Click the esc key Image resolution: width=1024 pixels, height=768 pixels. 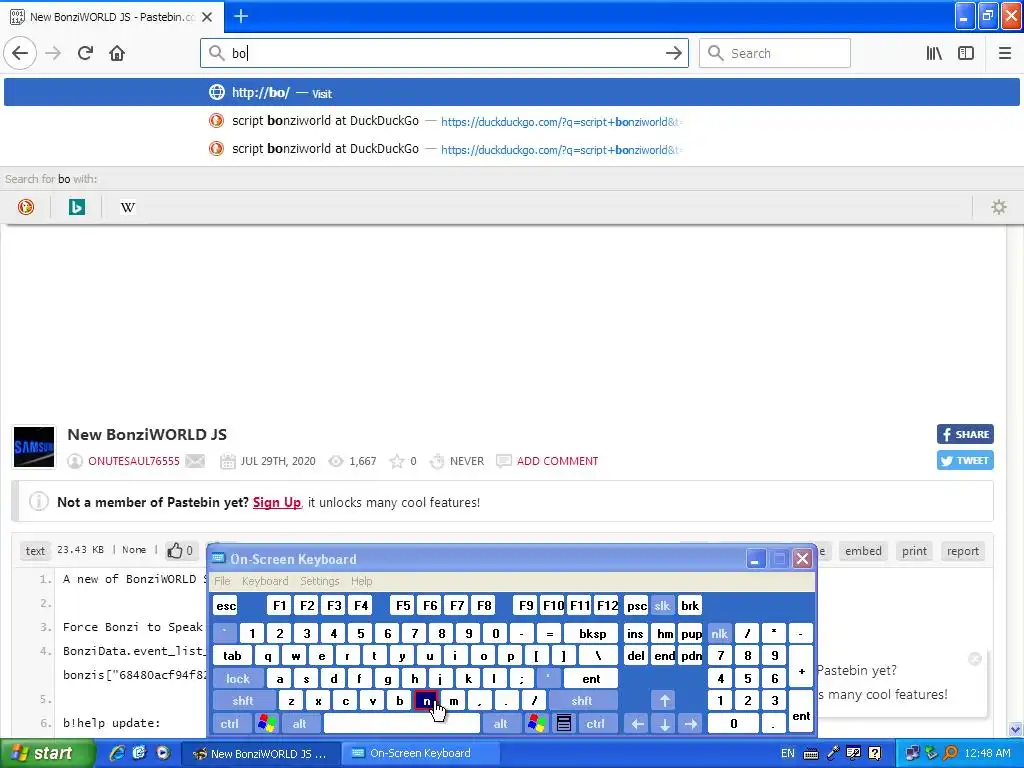coord(226,605)
